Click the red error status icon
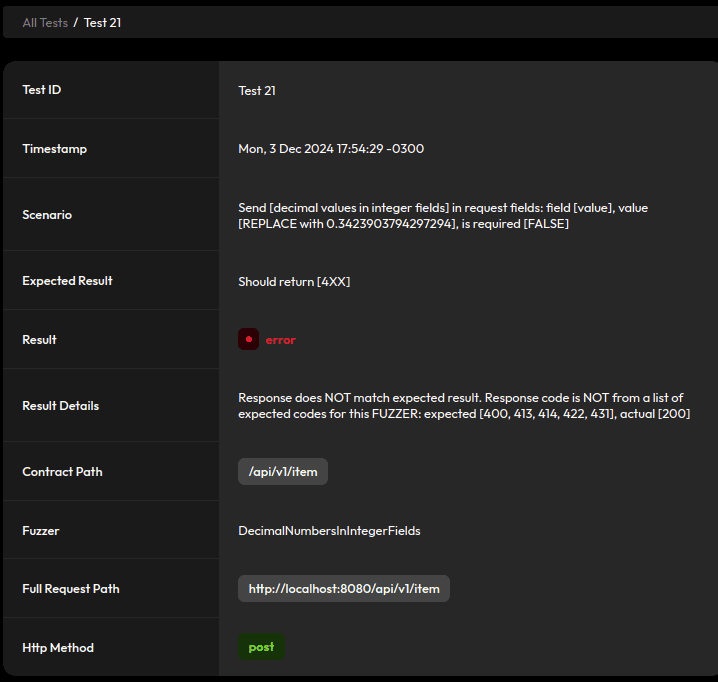Screen dimensions: 718x682 (x=248, y=339)
